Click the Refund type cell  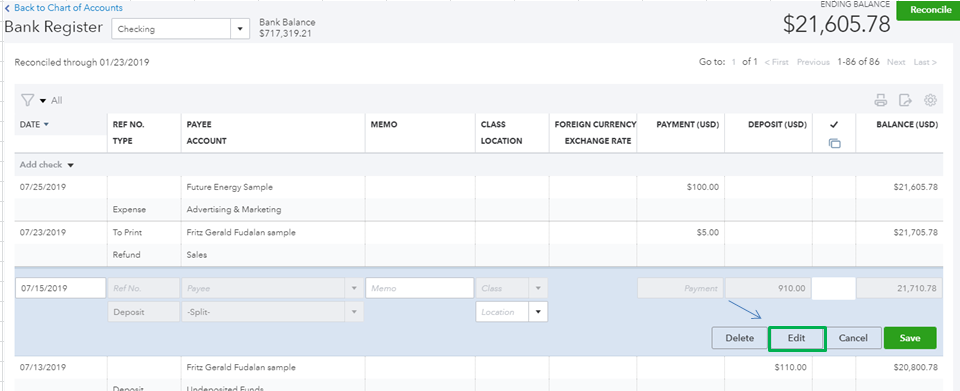[x=127, y=255]
